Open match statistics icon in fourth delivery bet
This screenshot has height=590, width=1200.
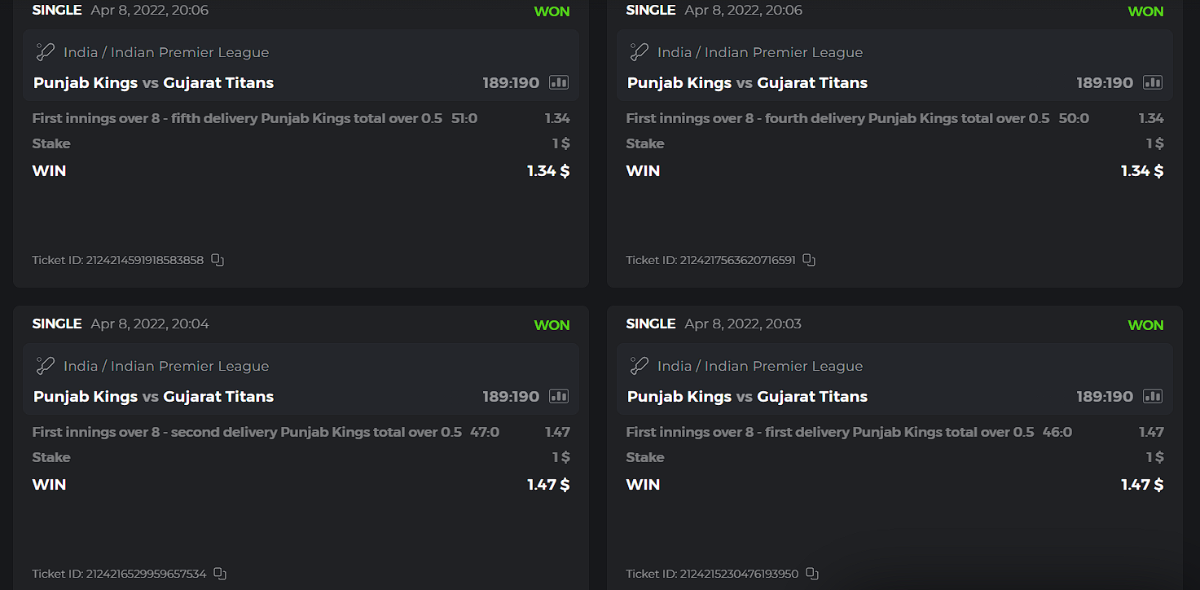click(x=1153, y=83)
